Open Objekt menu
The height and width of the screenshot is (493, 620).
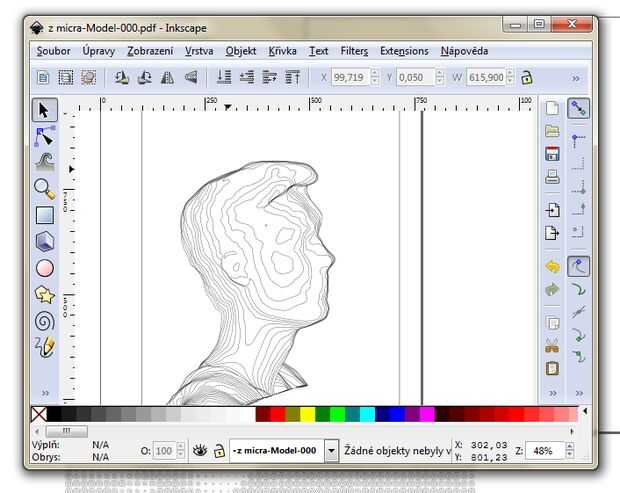coord(241,51)
